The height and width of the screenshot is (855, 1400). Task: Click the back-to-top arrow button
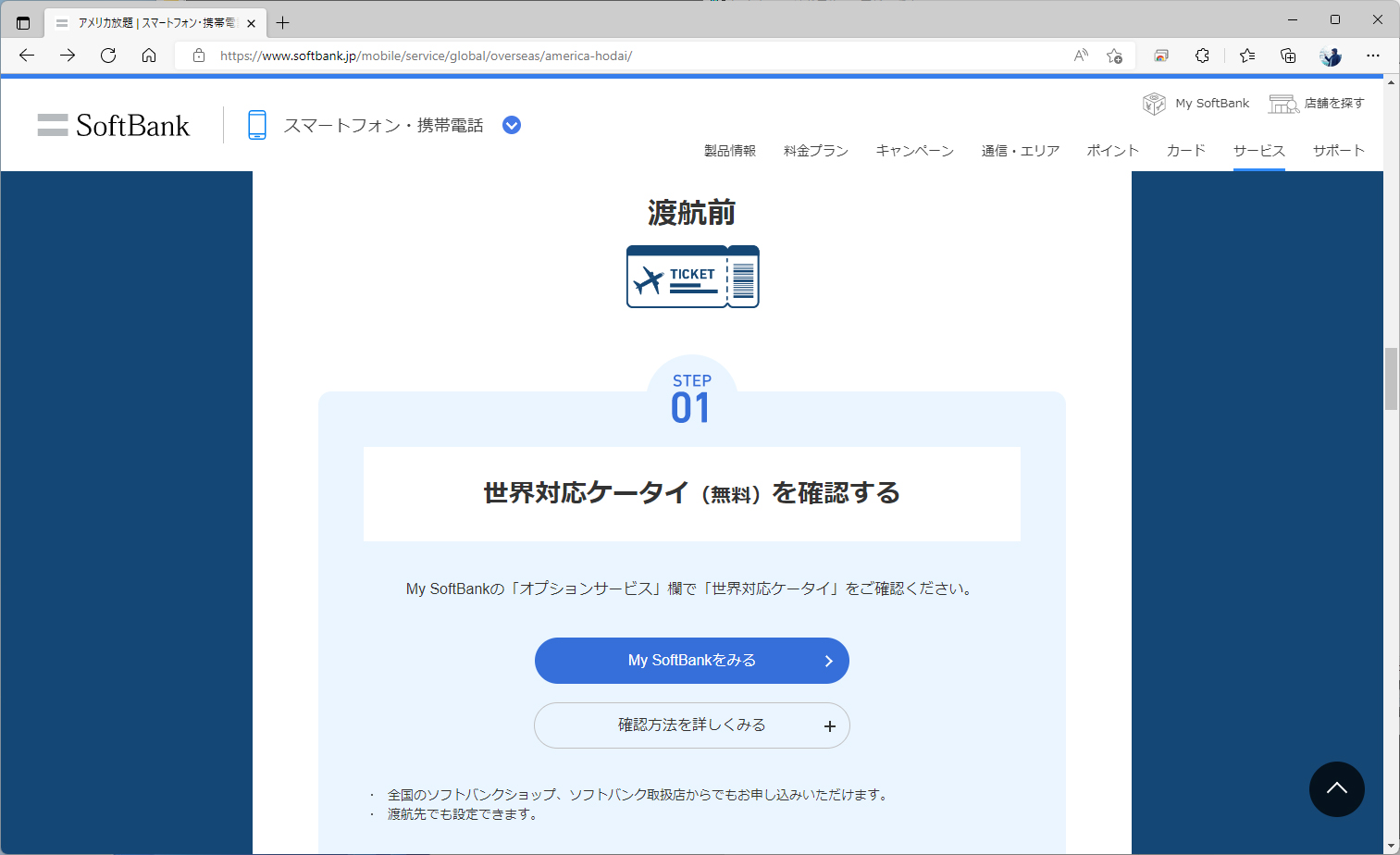point(1337,789)
